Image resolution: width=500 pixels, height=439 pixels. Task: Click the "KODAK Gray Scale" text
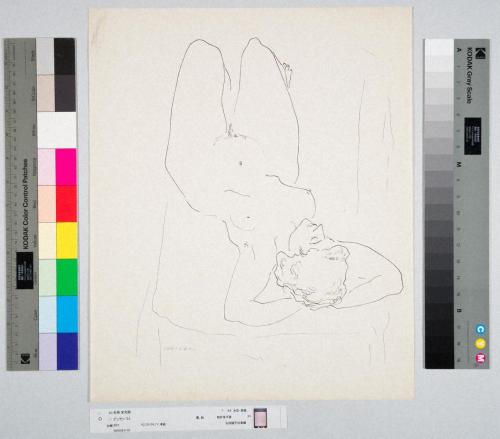pos(469,75)
